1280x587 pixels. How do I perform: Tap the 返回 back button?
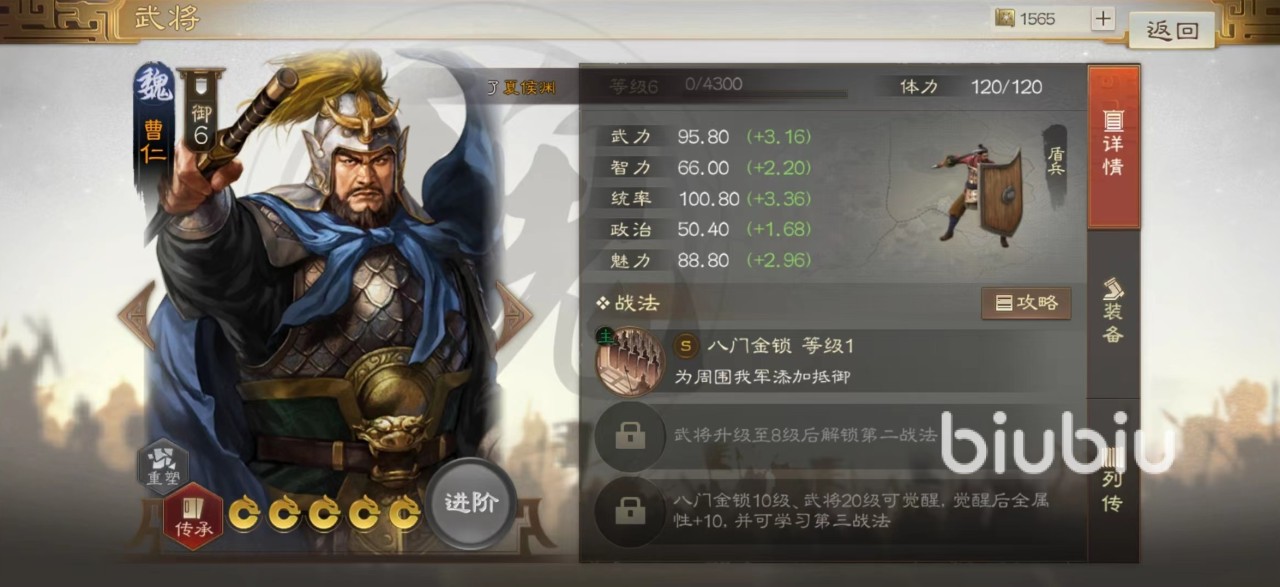[1172, 30]
